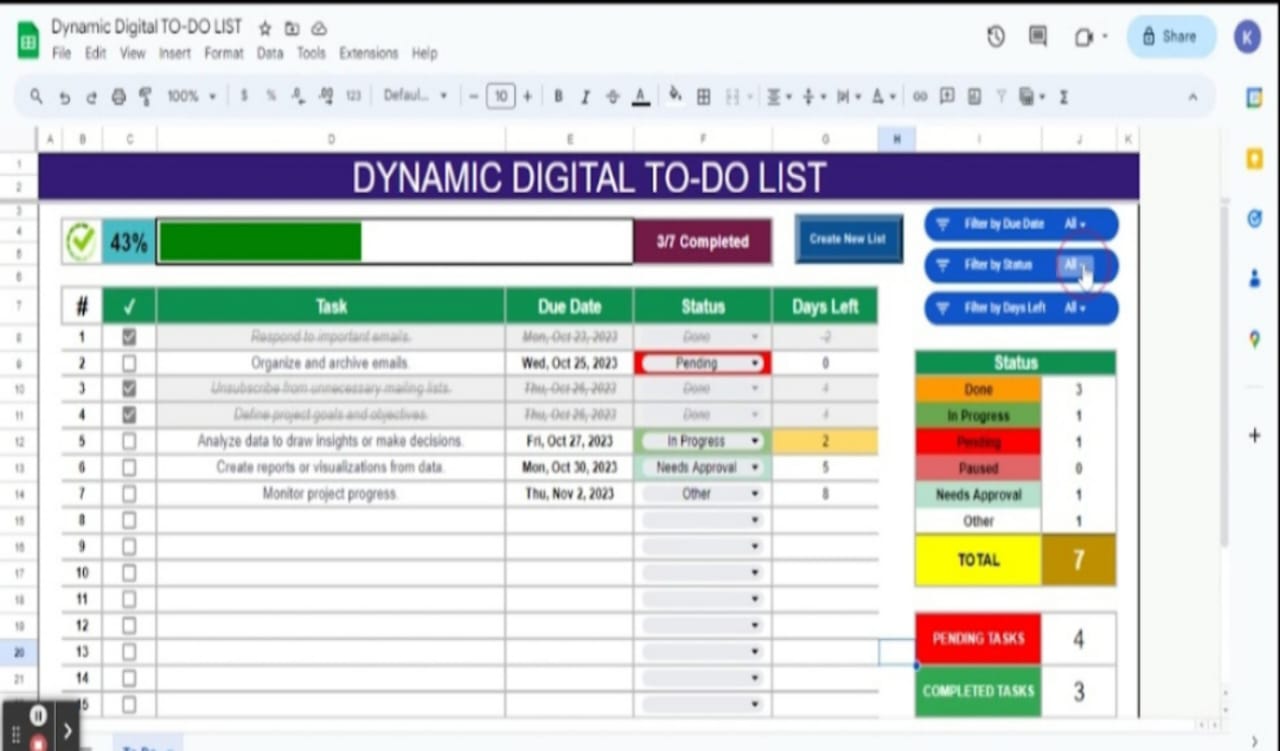
Task: Click the green progress bar
Action: [x=260, y=242]
